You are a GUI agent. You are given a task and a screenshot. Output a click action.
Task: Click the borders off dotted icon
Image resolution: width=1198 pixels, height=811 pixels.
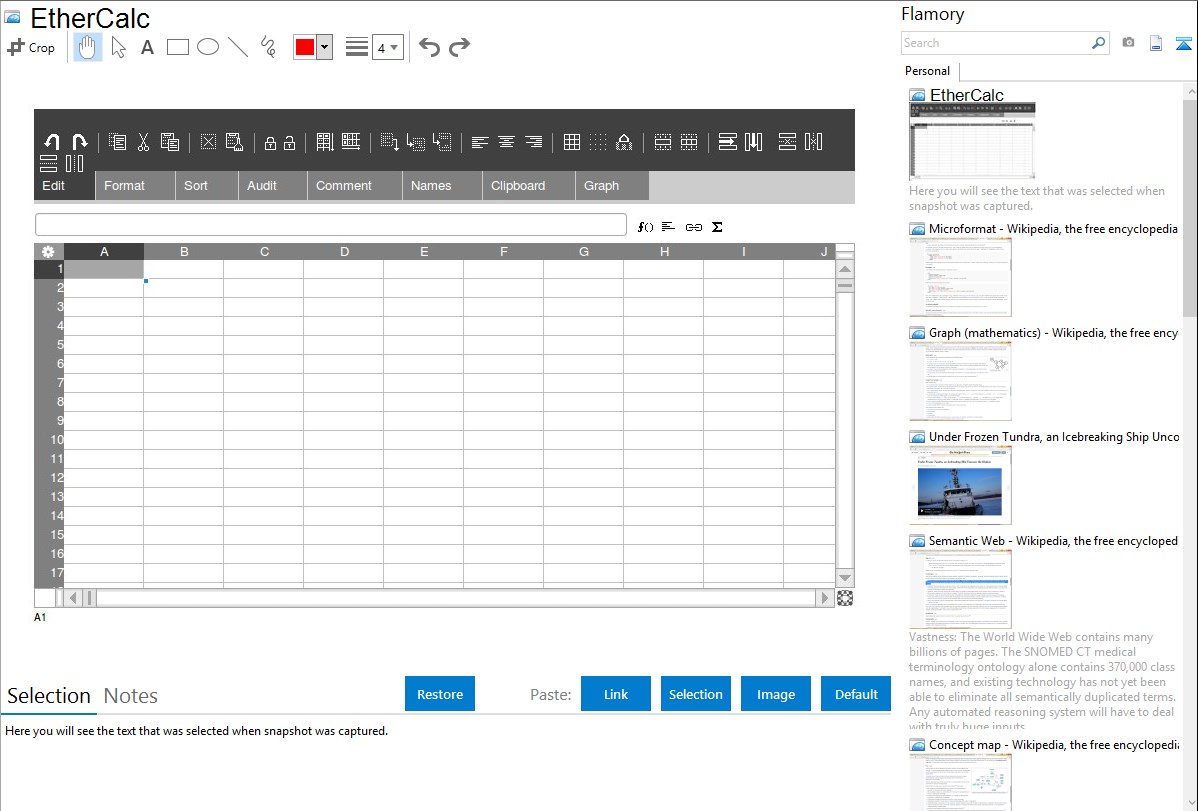(x=597, y=141)
